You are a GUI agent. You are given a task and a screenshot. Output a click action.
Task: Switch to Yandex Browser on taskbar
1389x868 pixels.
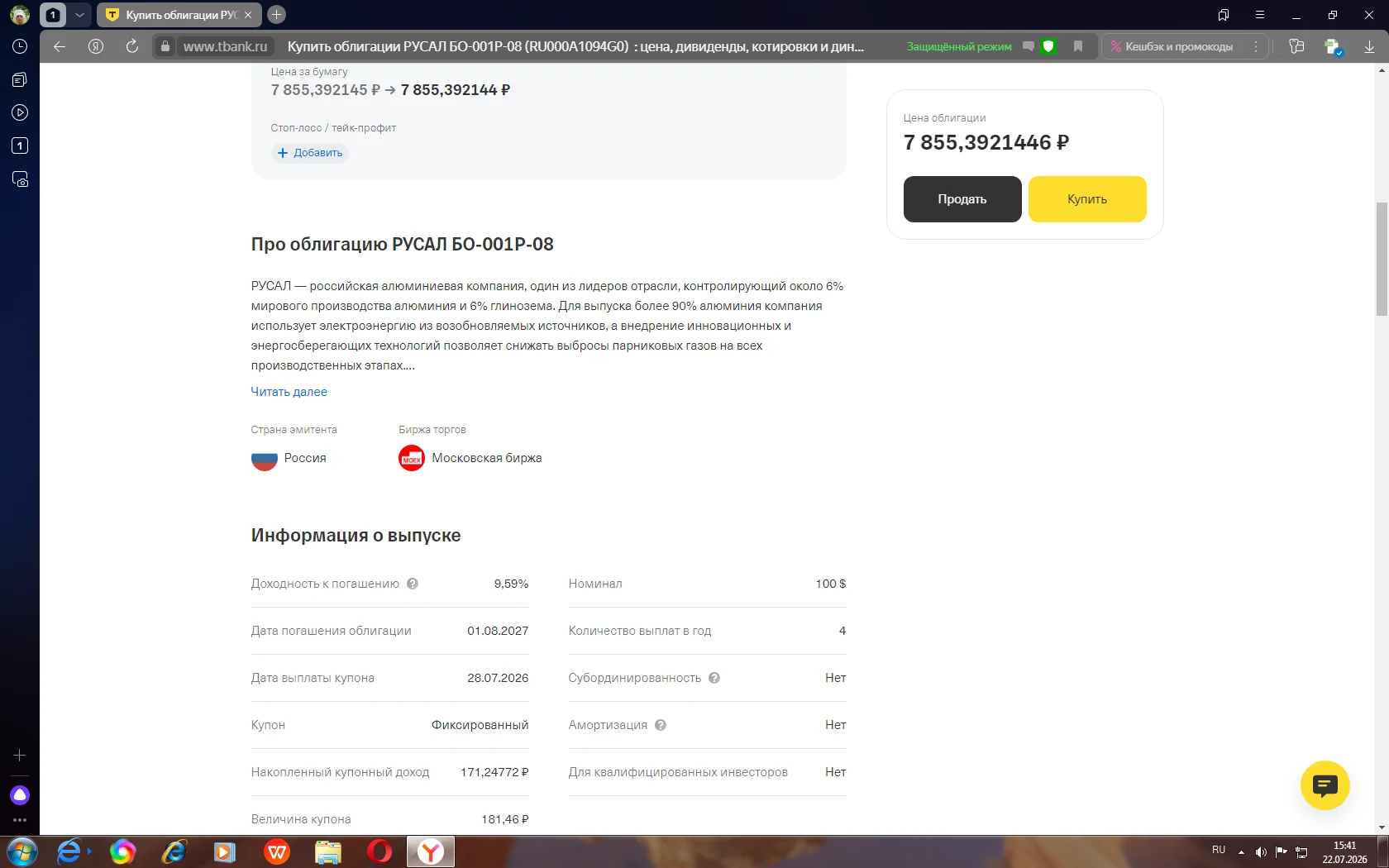tap(431, 851)
